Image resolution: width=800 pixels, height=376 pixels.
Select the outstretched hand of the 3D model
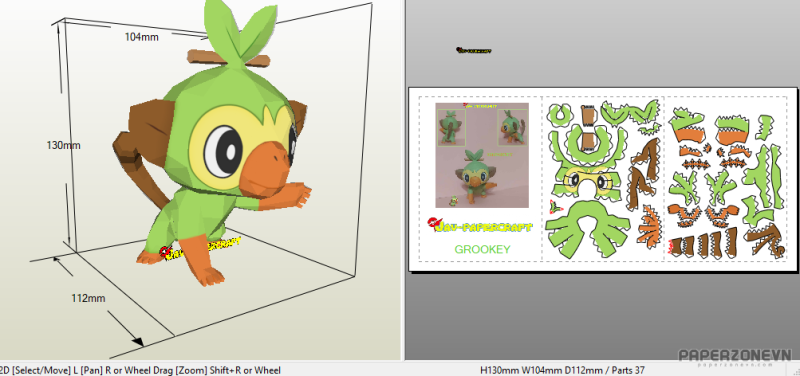(299, 195)
